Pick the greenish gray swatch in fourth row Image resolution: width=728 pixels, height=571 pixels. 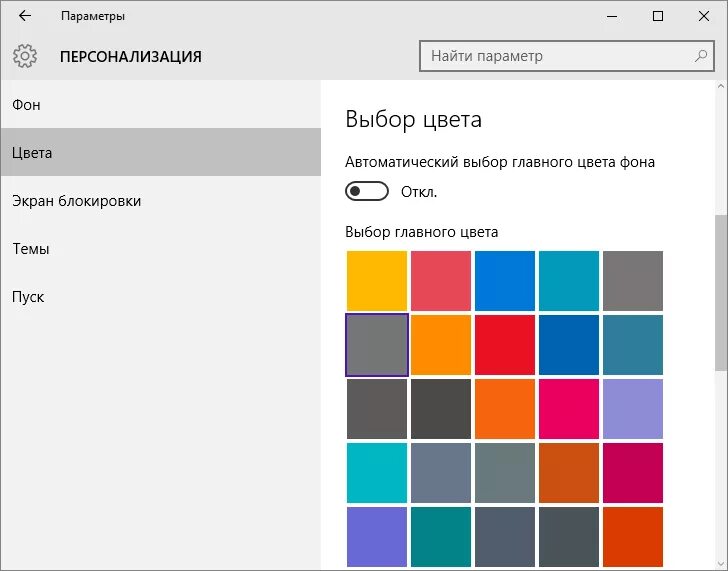pos(505,473)
